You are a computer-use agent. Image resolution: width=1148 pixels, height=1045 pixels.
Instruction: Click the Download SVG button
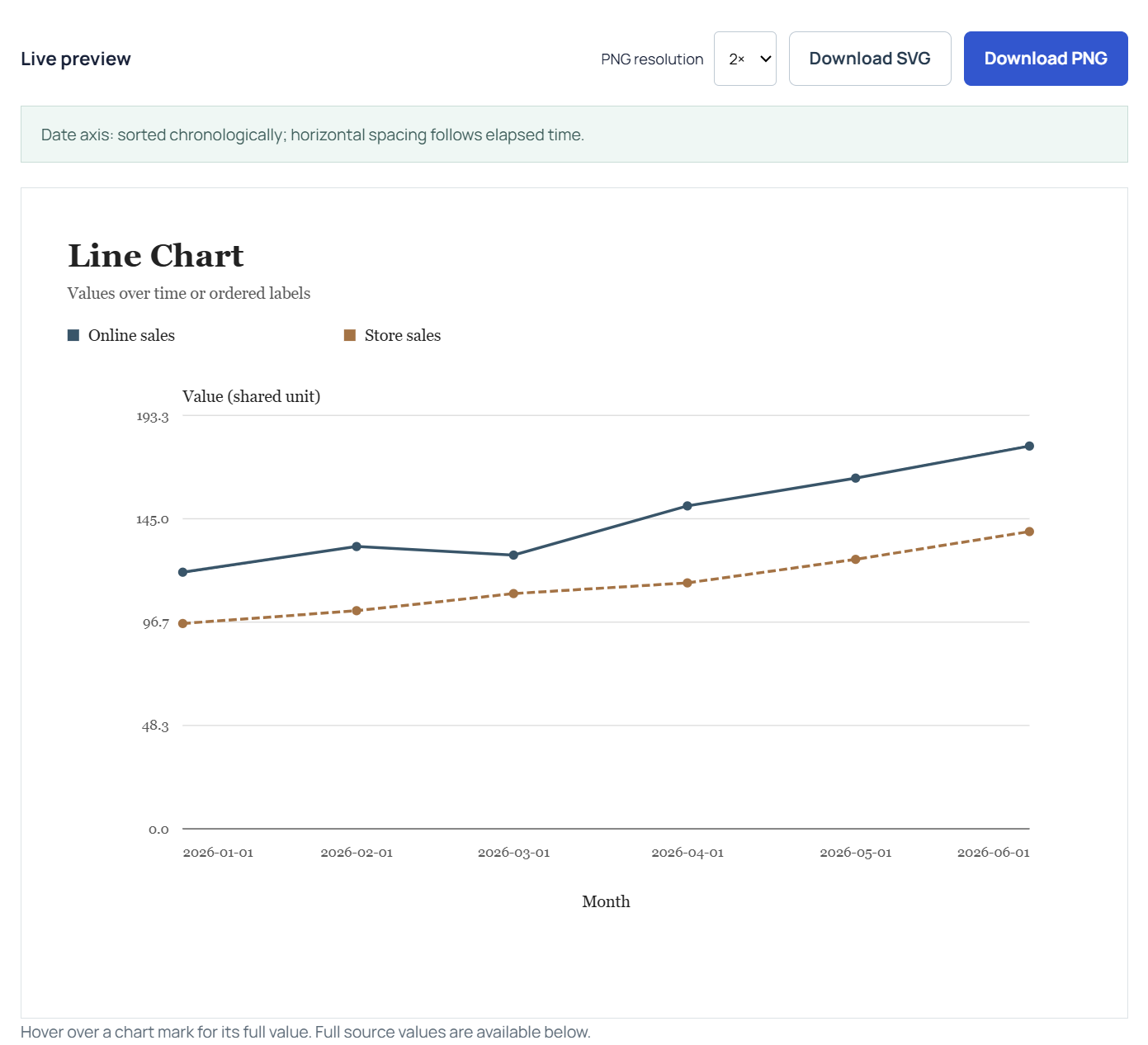[x=870, y=59]
